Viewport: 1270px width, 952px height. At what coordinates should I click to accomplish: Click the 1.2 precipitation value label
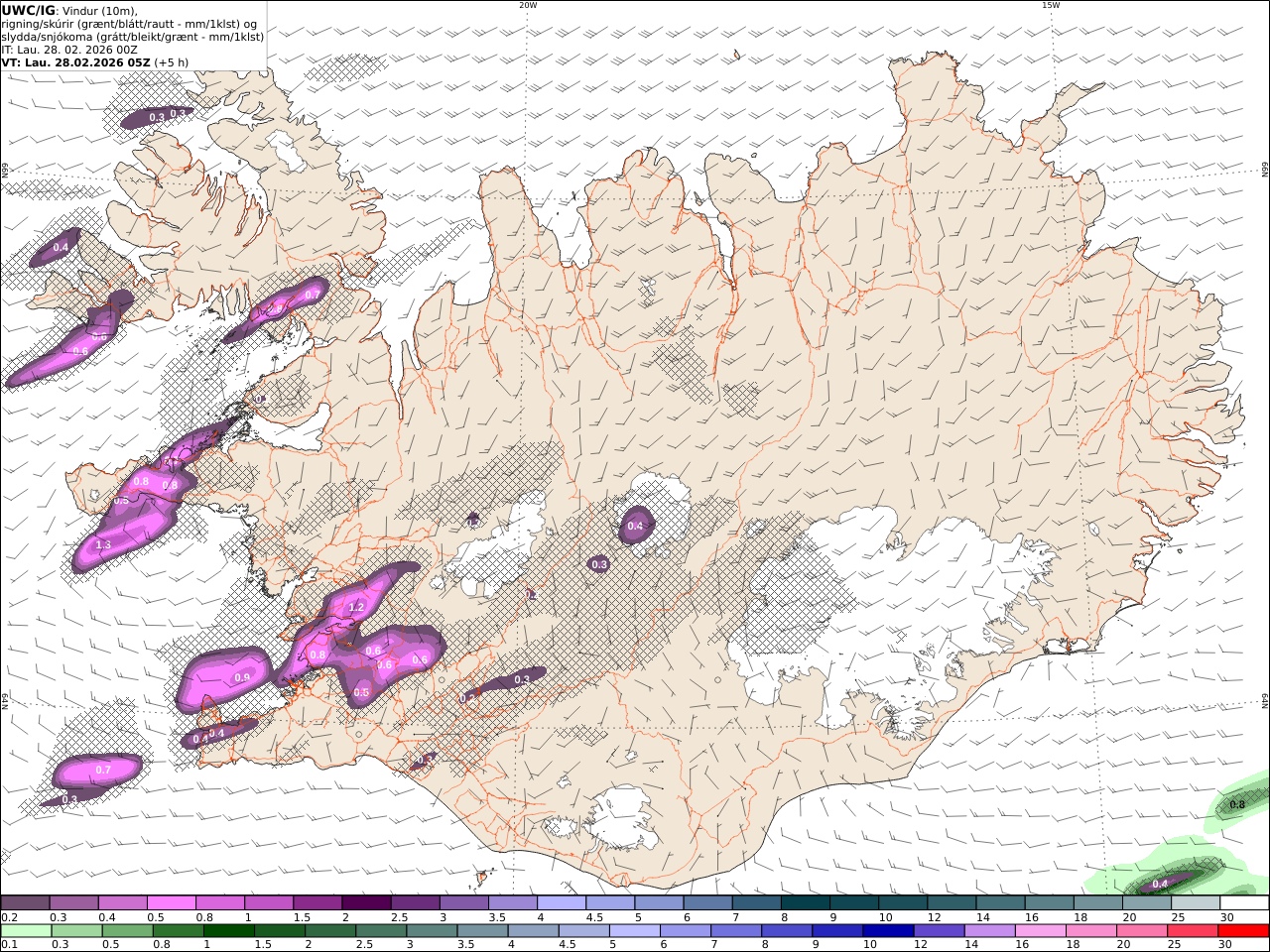[358, 607]
